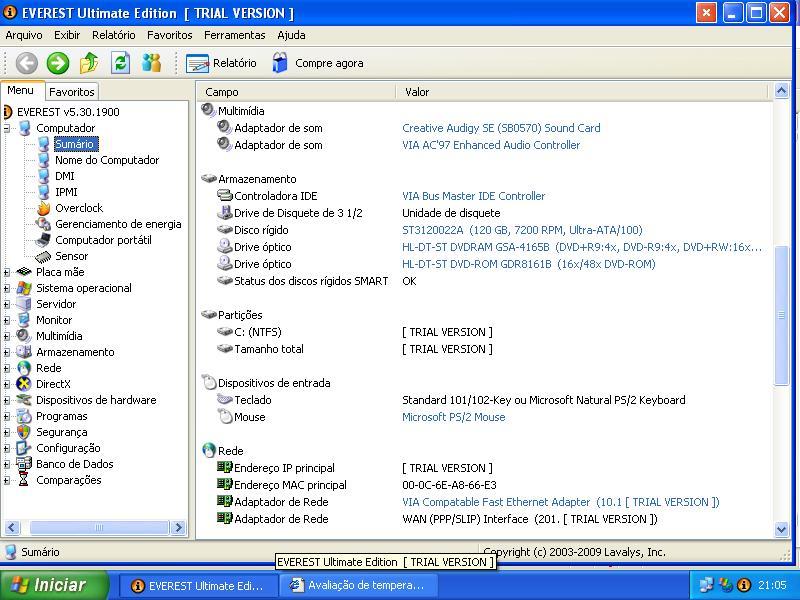Click the users group toolbar icon
The height and width of the screenshot is (600, 800).
point(152,63)
